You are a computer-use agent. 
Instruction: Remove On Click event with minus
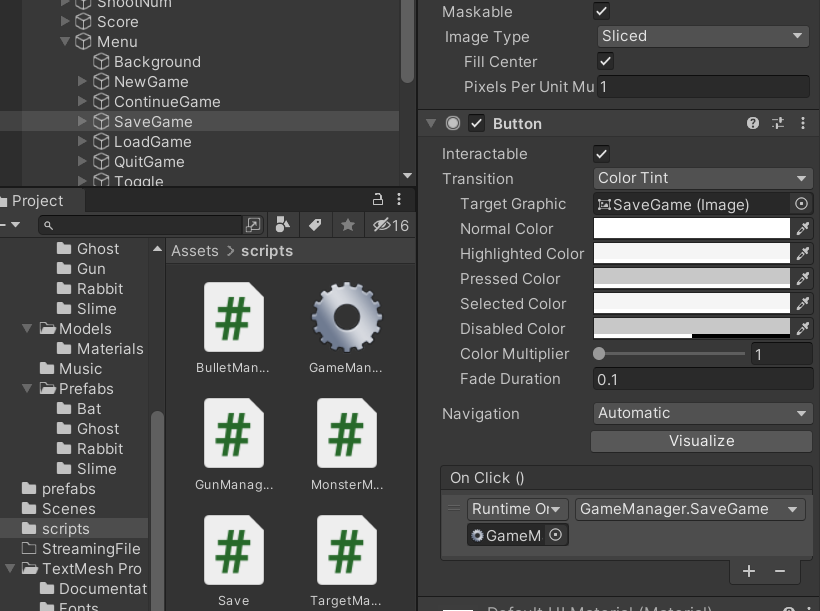[x=780, y=571]
